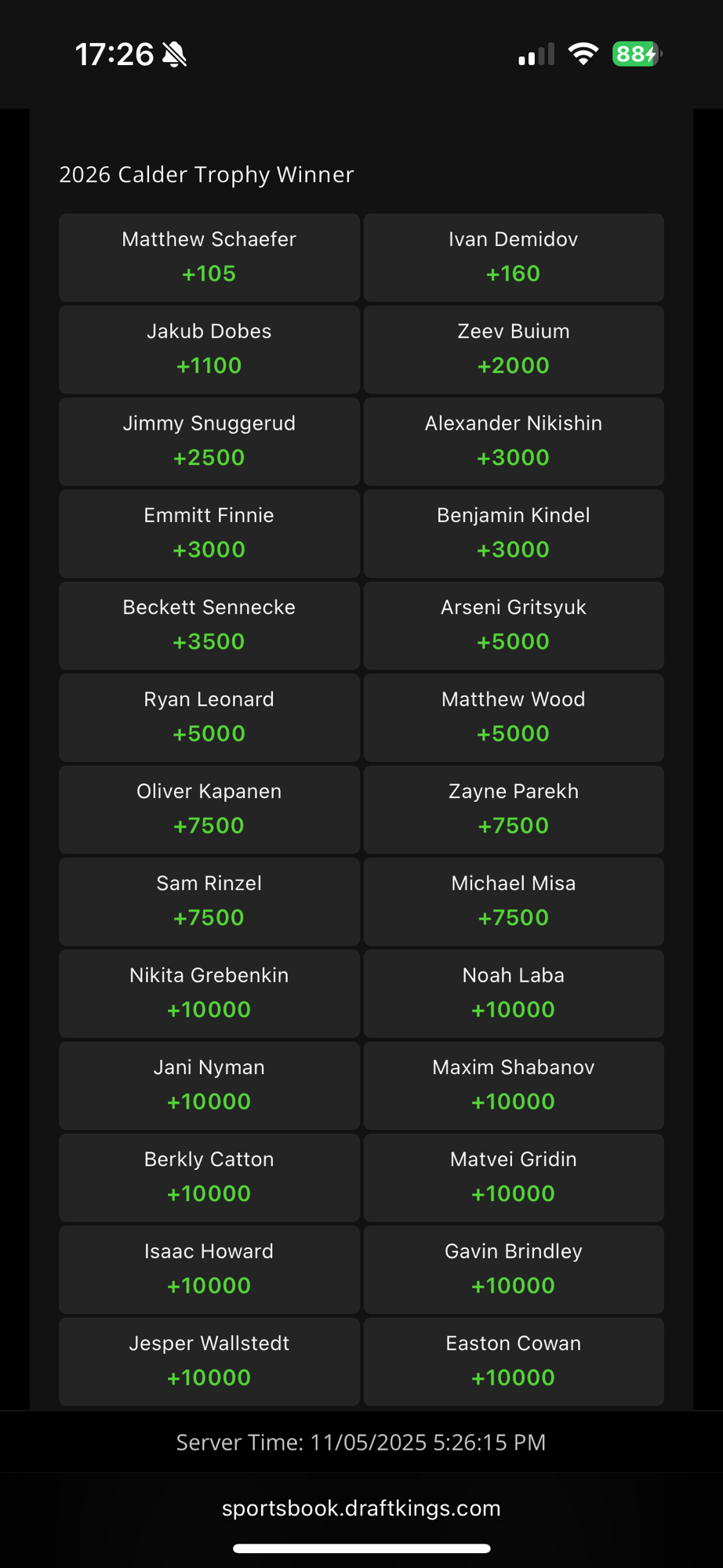Choose Gavin Brindley +10000 outcome
Viewport: 723px width, 1568px height.
[514, 1269]
